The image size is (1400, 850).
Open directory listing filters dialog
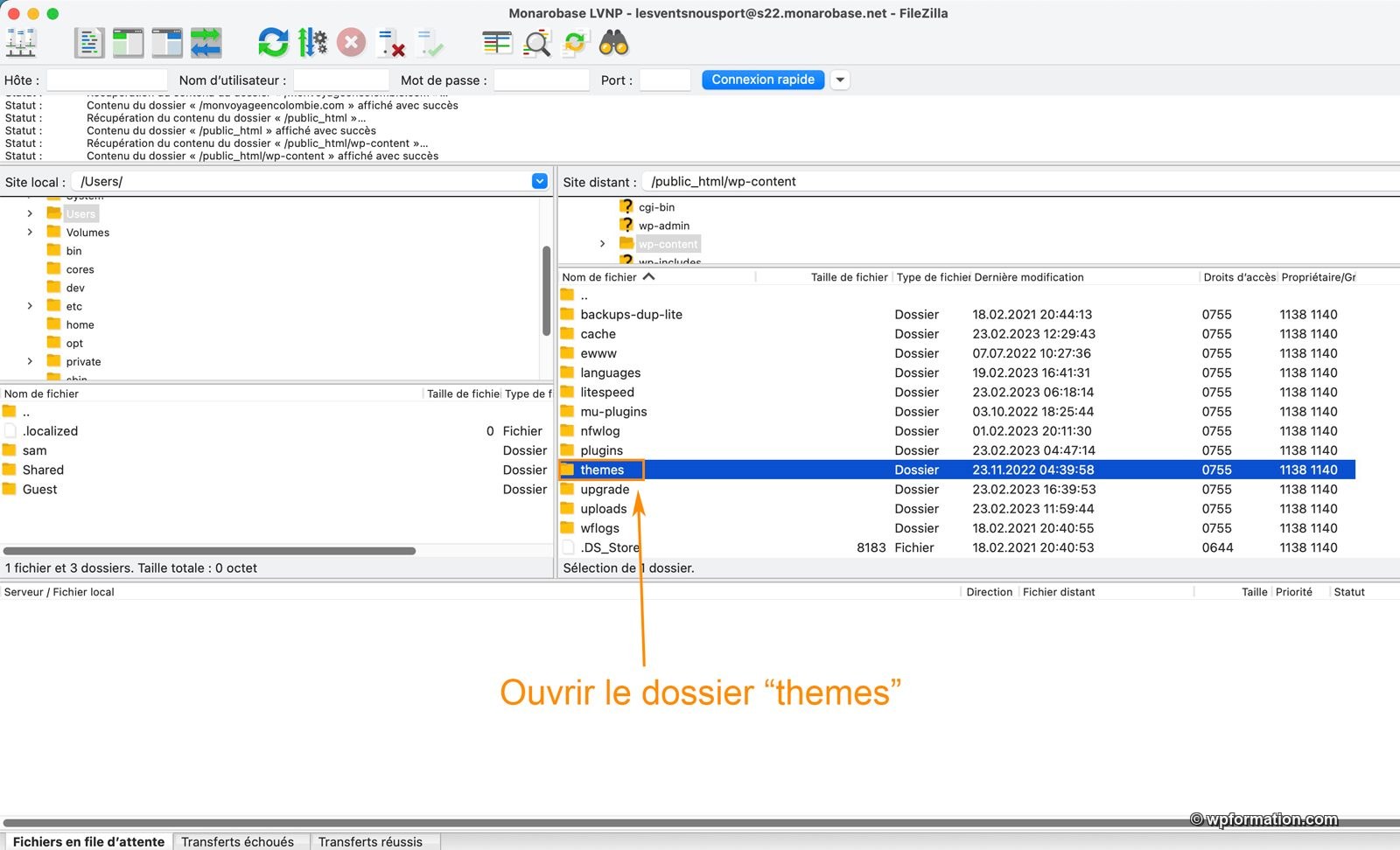click(497, 42)
